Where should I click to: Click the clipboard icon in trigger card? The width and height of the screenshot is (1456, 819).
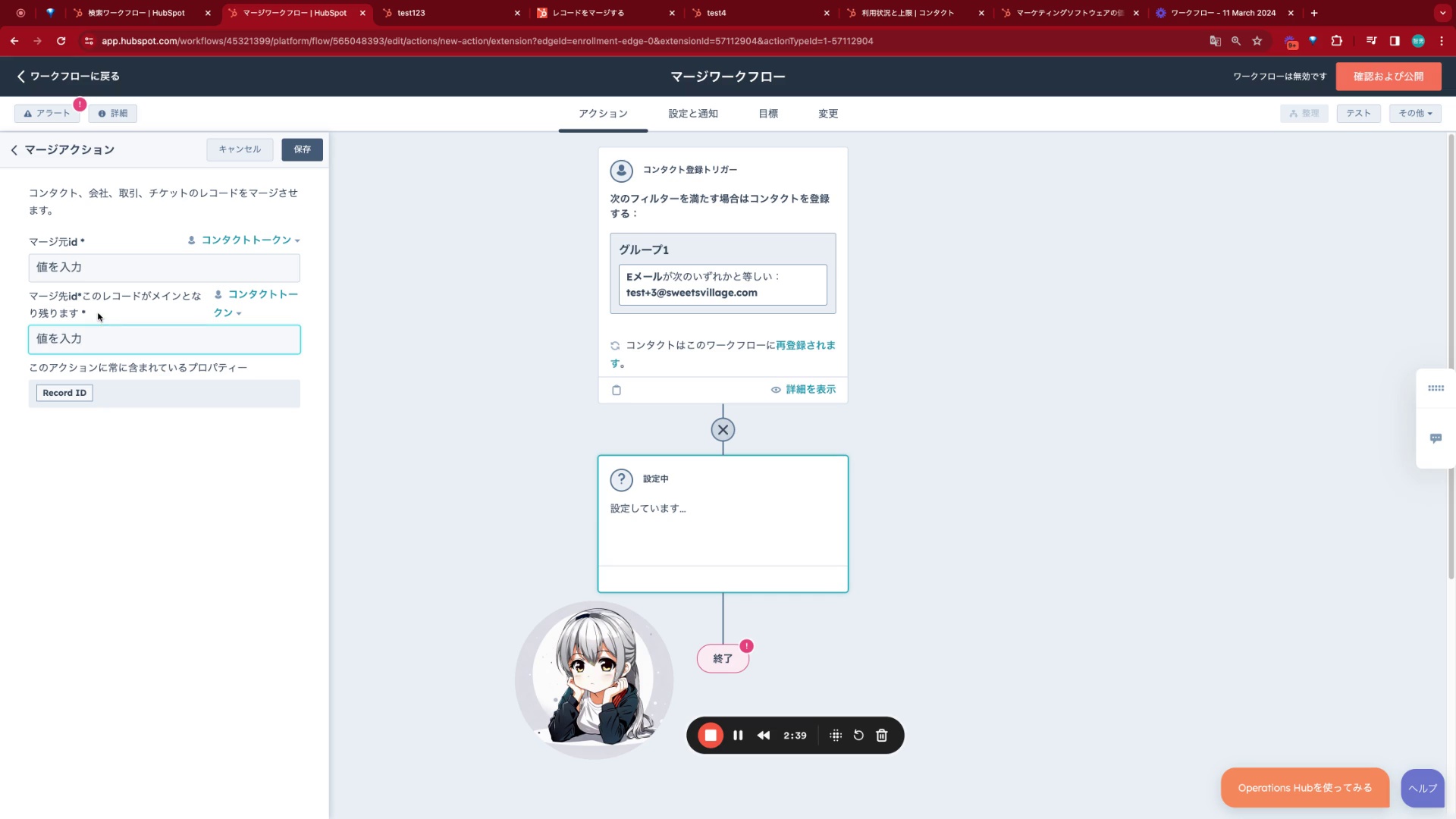[617, 390]
